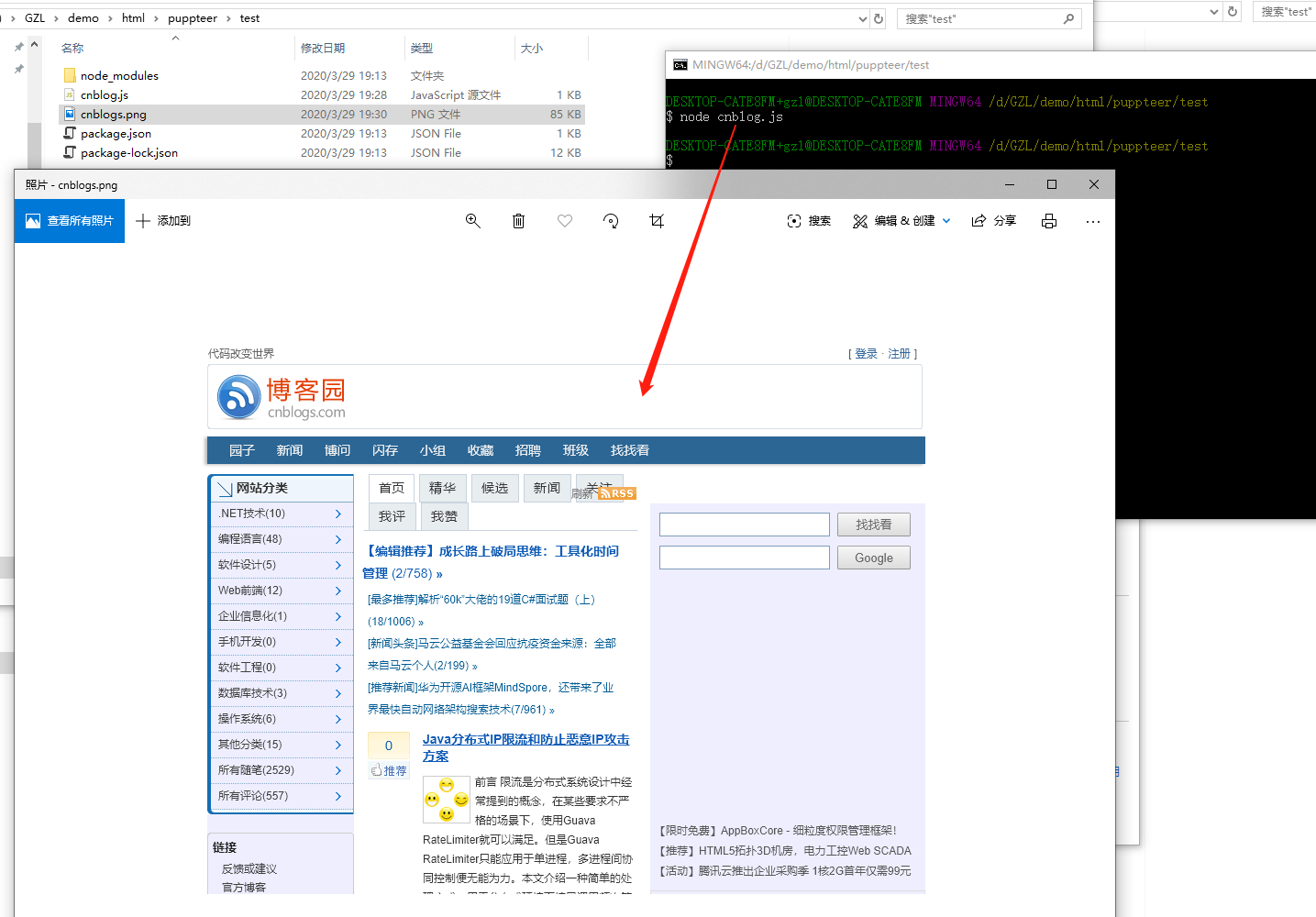Close the Photos window

tap(1094, 184)
